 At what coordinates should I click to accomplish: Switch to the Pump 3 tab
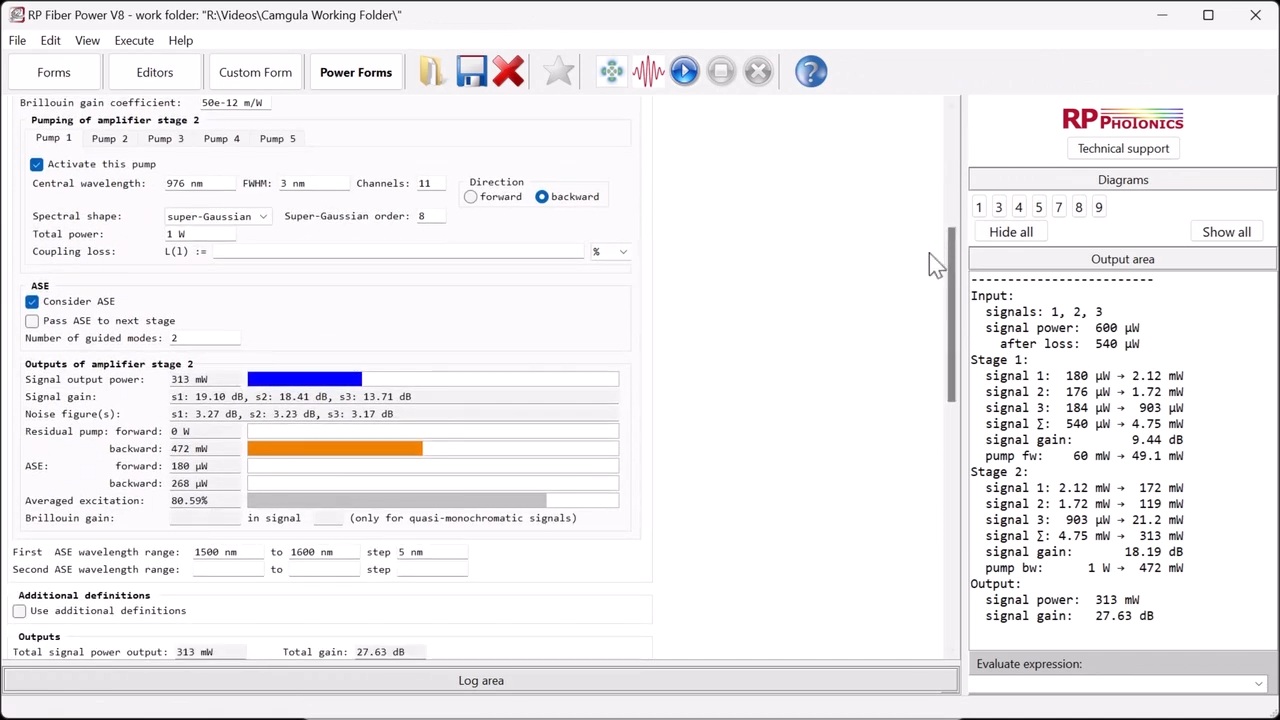point(165,139)
